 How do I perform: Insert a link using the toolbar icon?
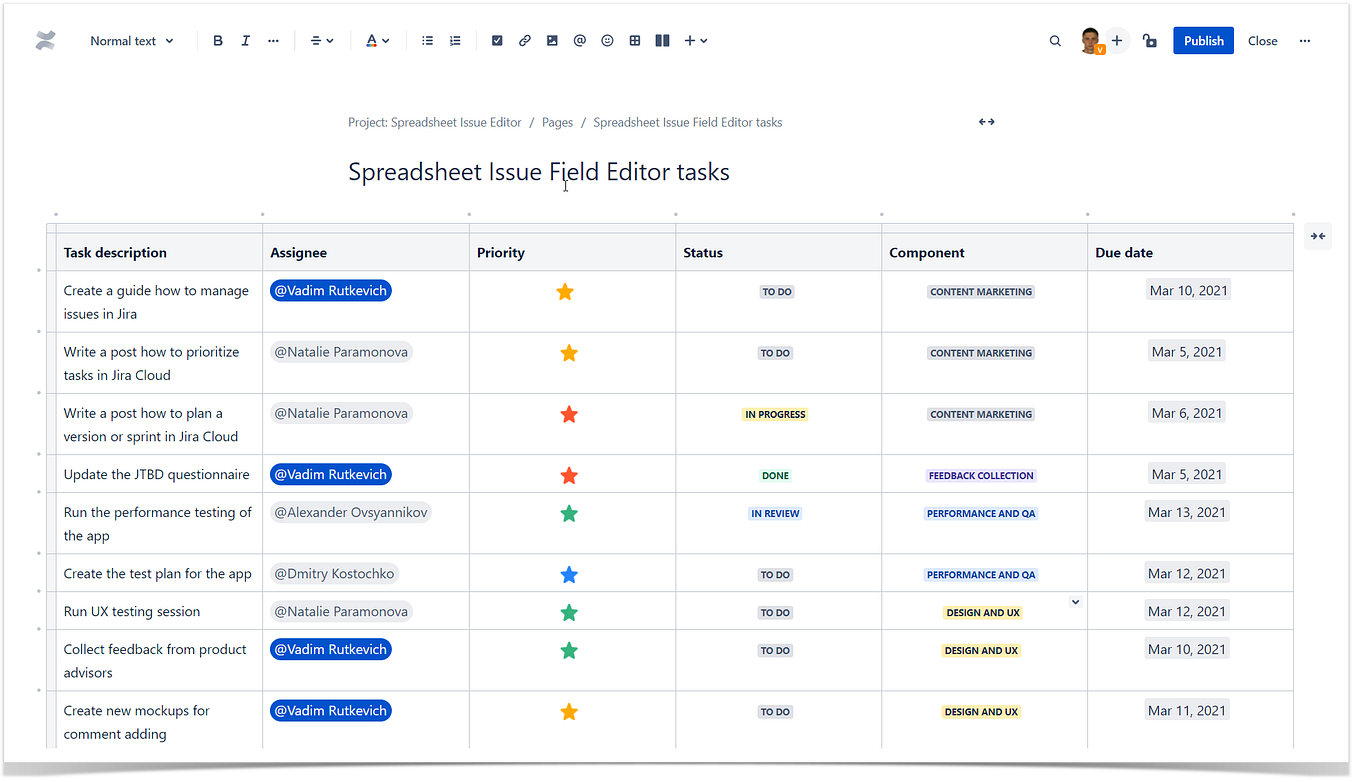pos(524,40)
